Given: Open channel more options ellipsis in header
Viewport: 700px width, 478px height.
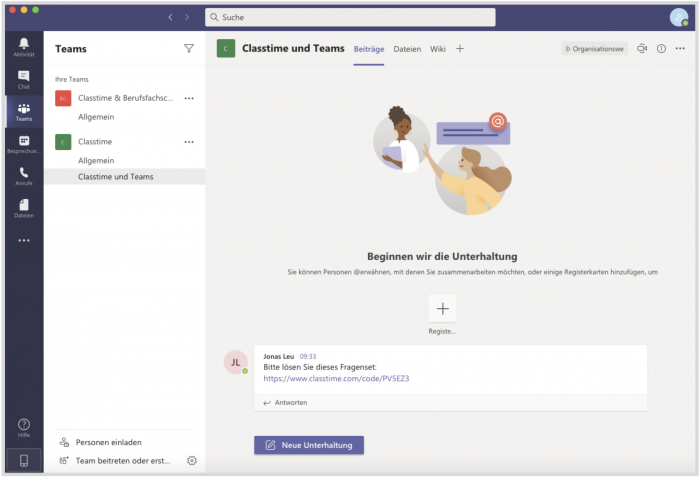Looking at the screenshot, I should click(680, 49).
